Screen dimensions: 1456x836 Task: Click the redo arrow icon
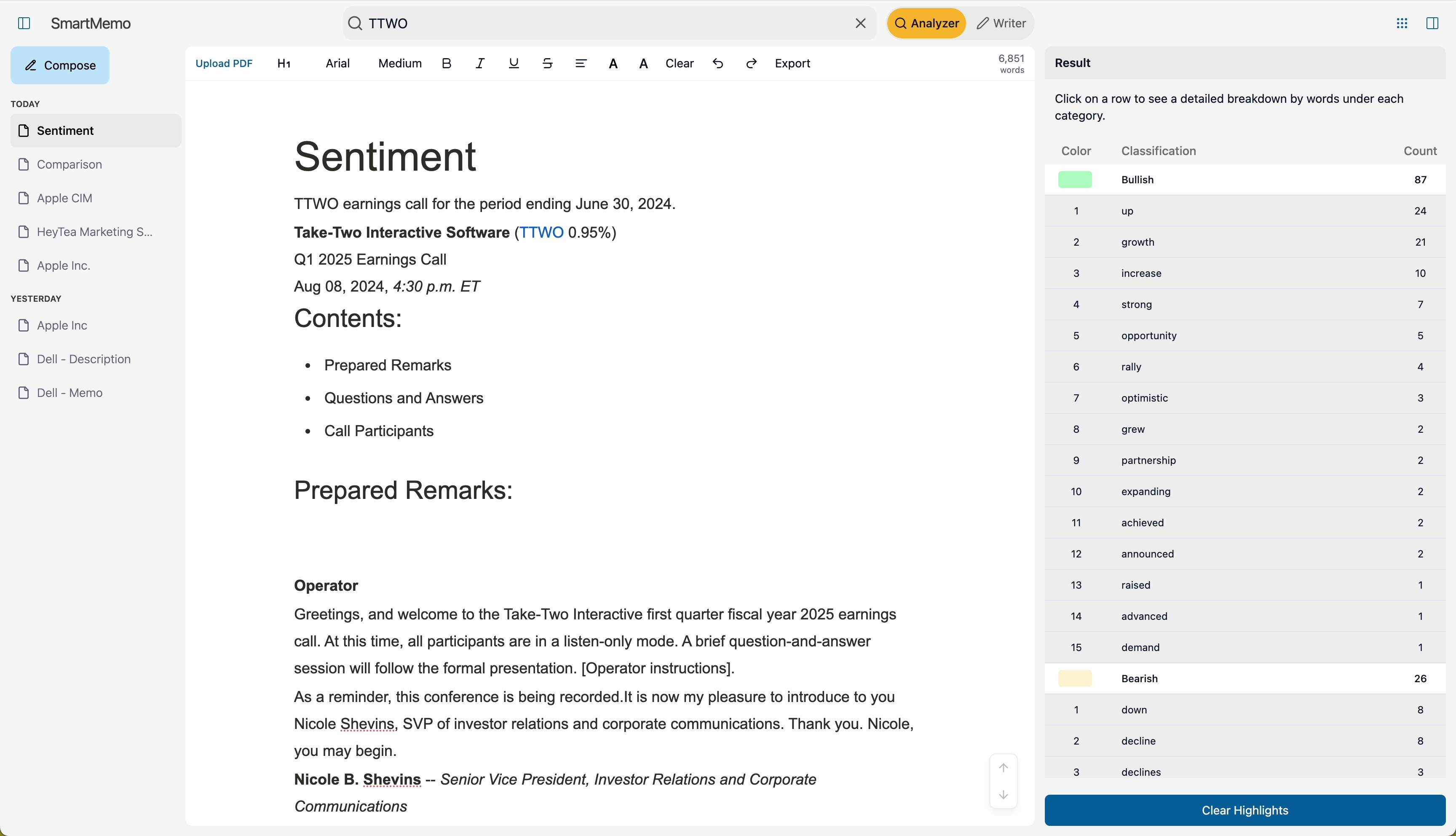pyautogui.click(x=751, y=63)
